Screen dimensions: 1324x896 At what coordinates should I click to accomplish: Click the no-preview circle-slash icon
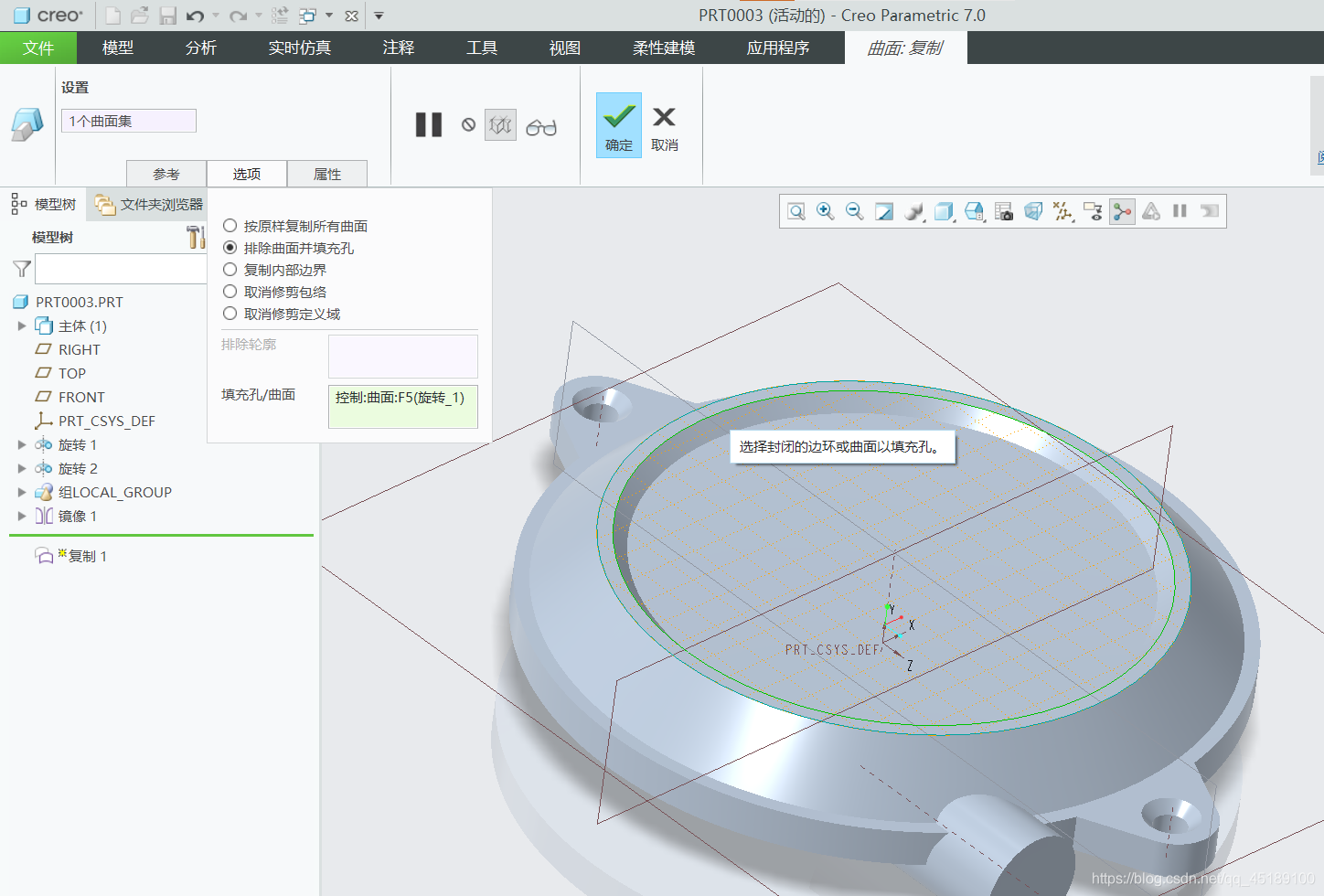point(468,124)
